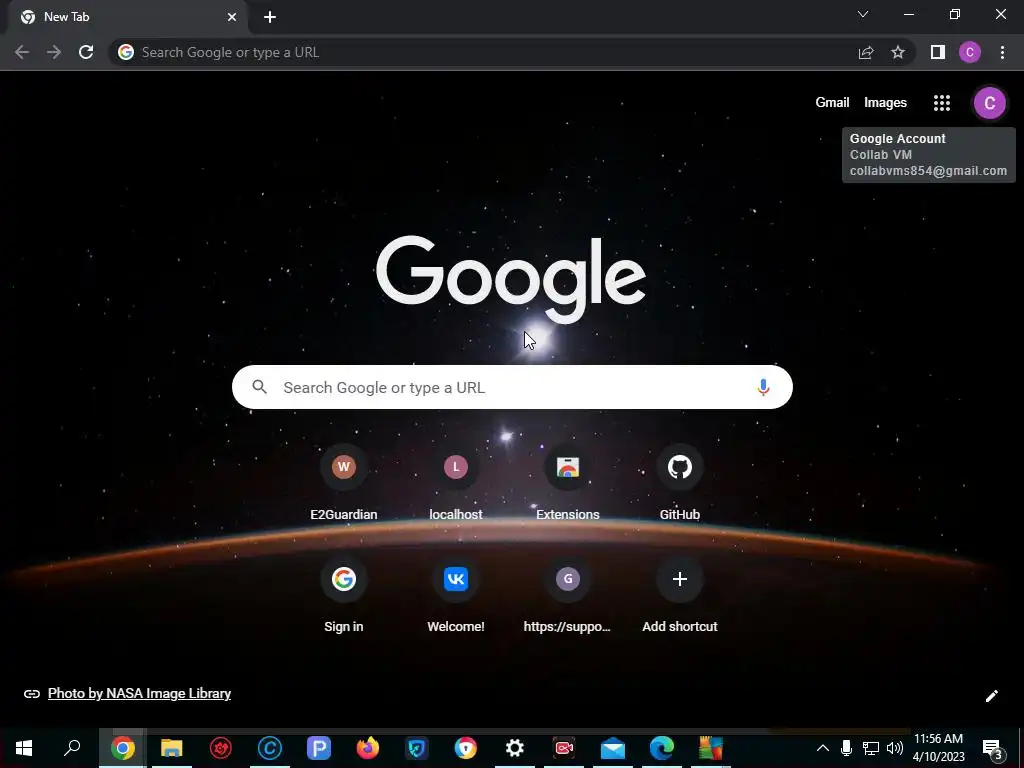Open Microsoft Edge from taskbar
The height and width of the screenshot is (768, 1024).
[662, 748]
